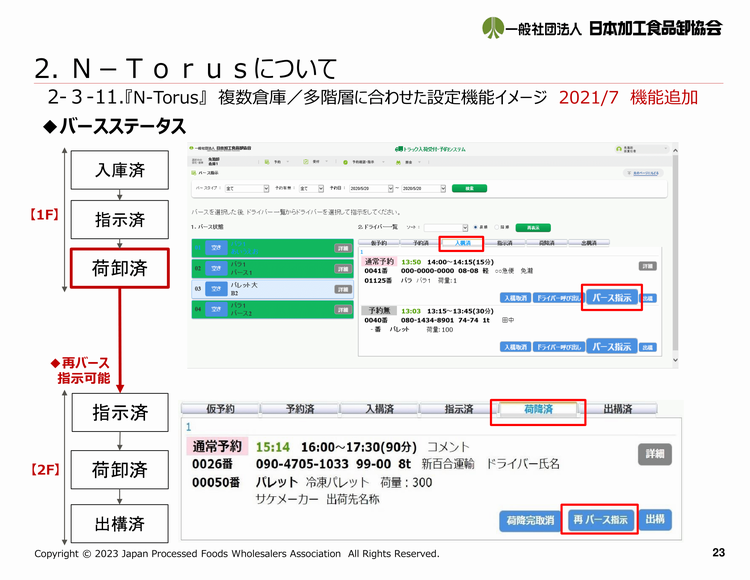Image resolution: width=750 pixels, height=580 pixels.
Task: Click phone number 090-4705-1033
Action: pyautogui.click(x=302, y=464)
